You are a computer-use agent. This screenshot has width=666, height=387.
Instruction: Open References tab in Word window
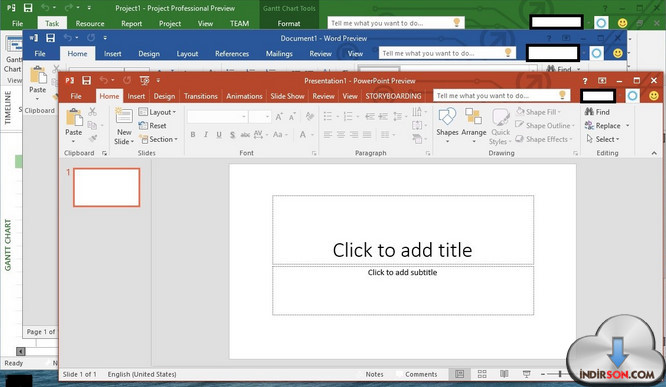coord(232,54)
